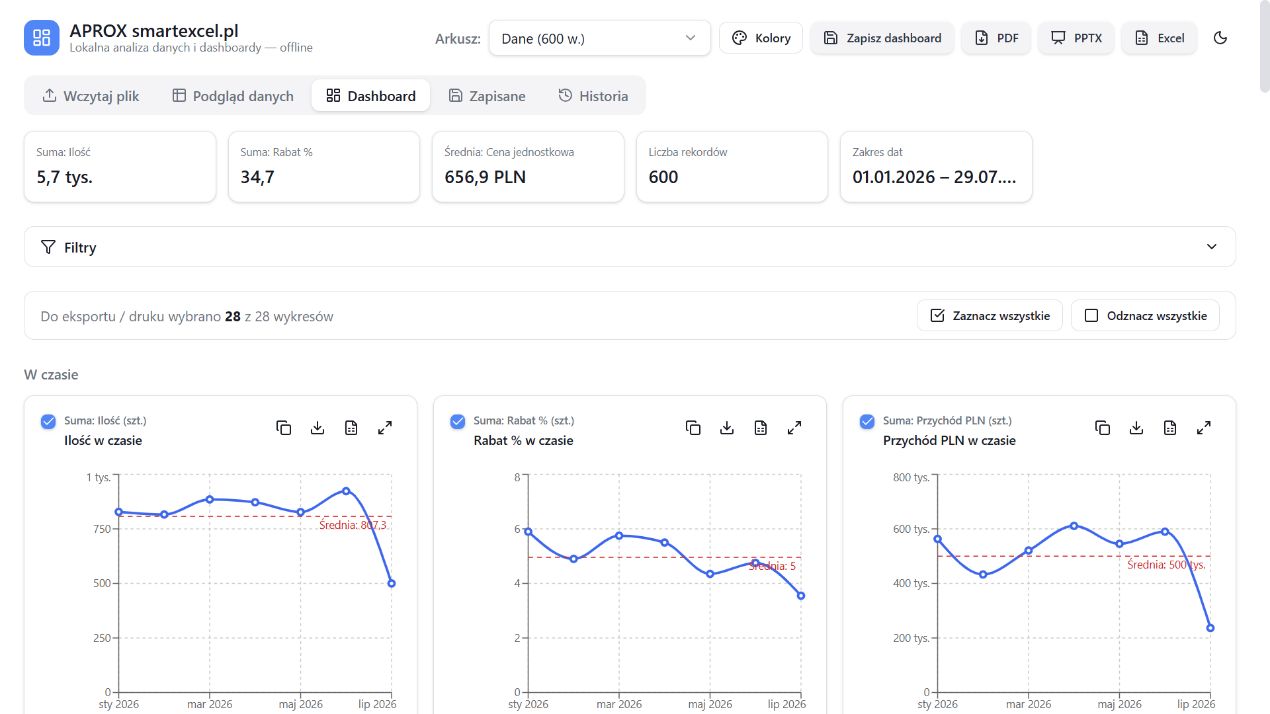The width and height of the screenshot is (1270, 714).
Task: Download the Ilość w czasie chart
Action: tap(318, 428)
